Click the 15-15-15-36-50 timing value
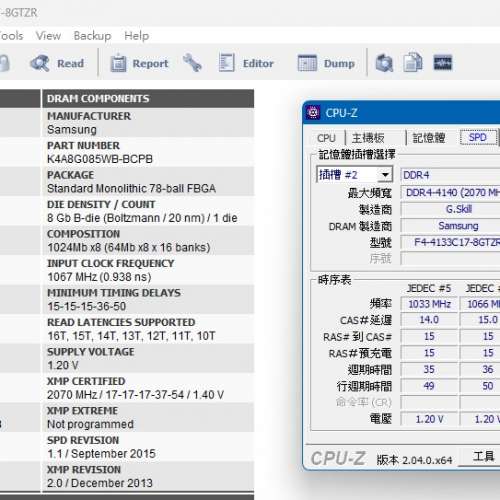Screen dimensions: 500x500 tap(86, 306)
